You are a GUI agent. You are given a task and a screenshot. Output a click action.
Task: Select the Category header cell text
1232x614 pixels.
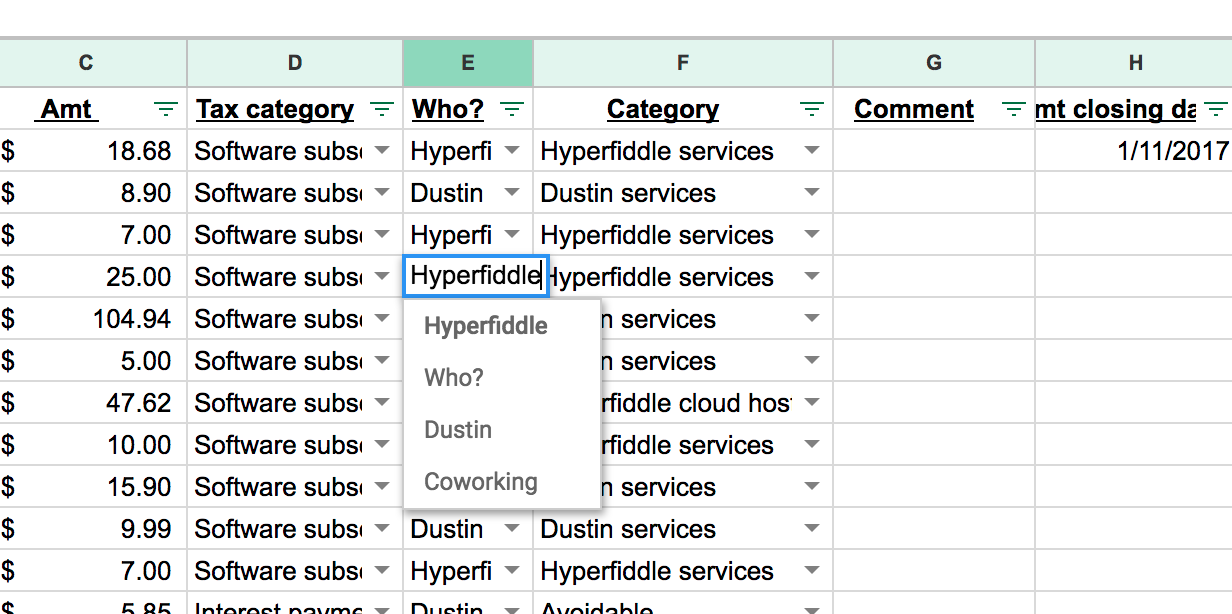(663, 109)
